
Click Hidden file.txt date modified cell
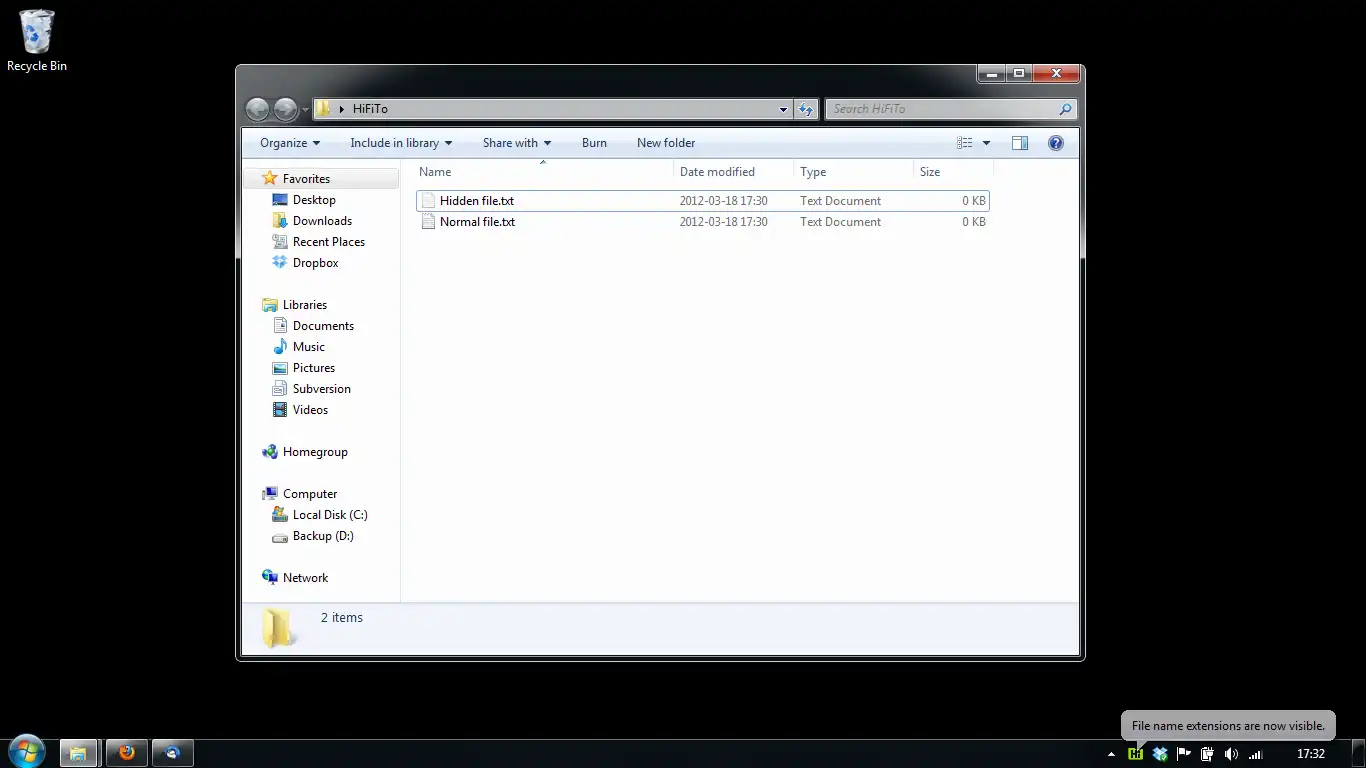(x=723, y=201)
